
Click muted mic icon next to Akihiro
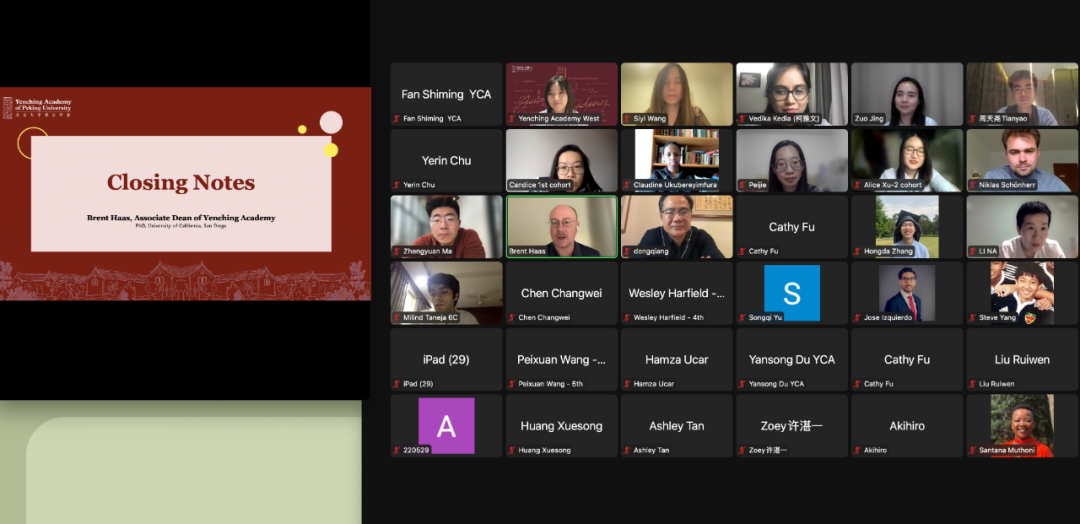click(x=856, y=450)
